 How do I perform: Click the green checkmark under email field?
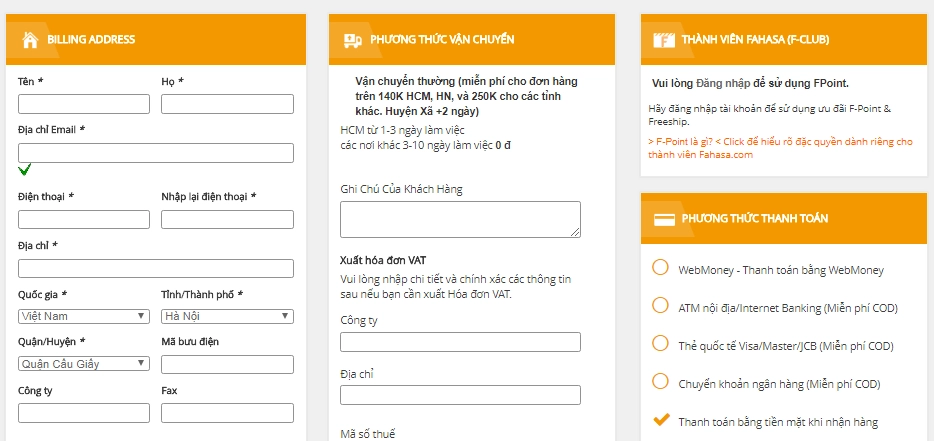24,170
